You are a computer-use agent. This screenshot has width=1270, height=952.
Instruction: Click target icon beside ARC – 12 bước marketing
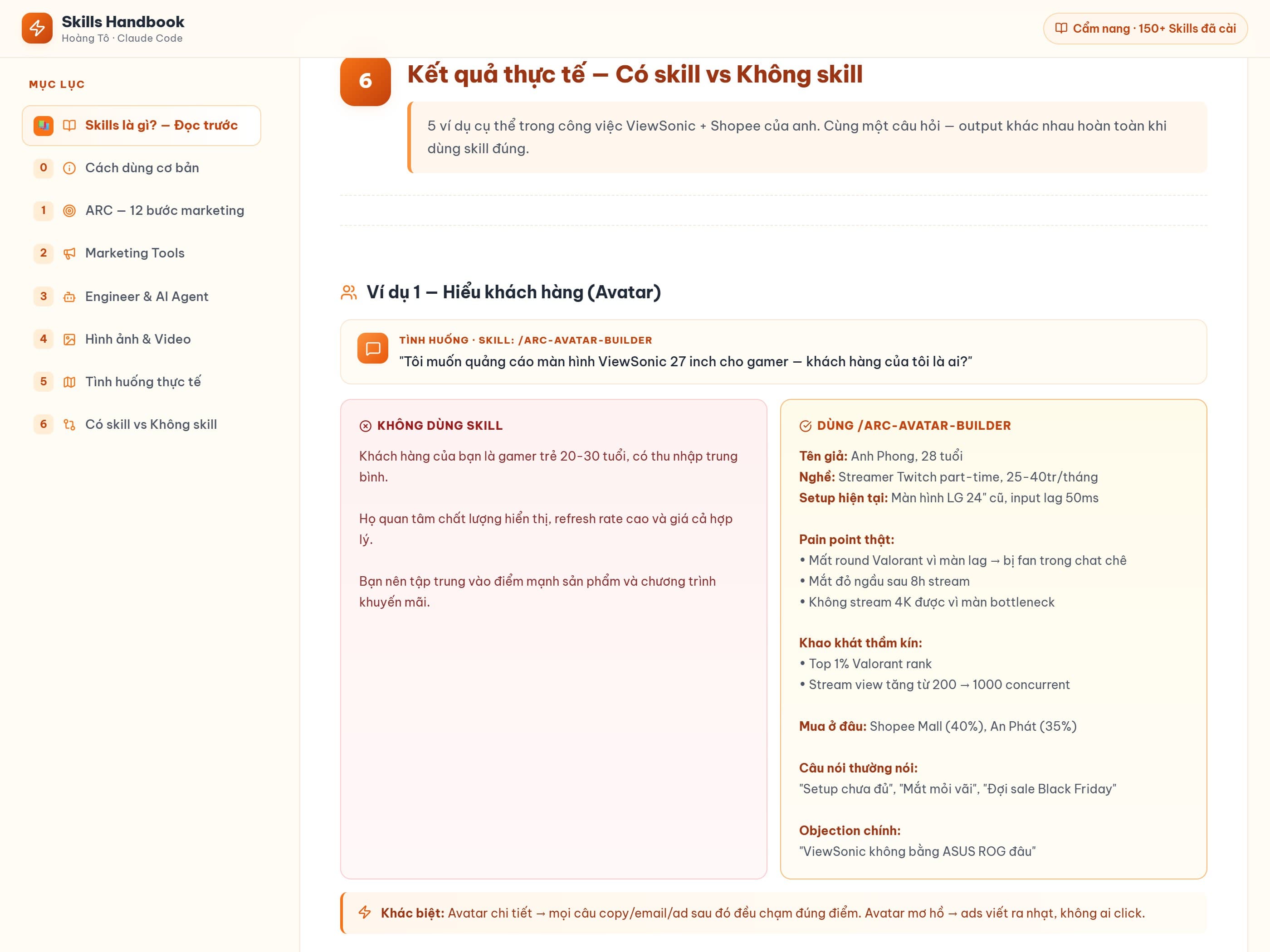point(69,211)
